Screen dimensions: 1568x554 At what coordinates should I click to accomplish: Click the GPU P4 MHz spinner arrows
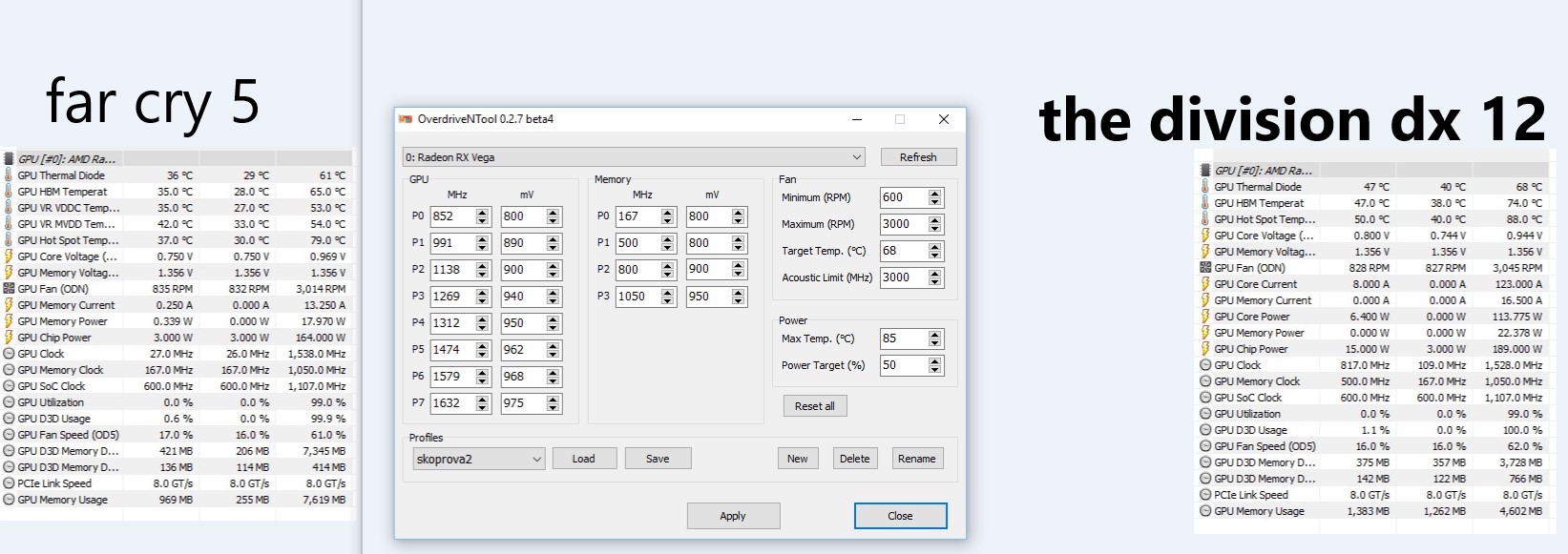coord(482,323)
